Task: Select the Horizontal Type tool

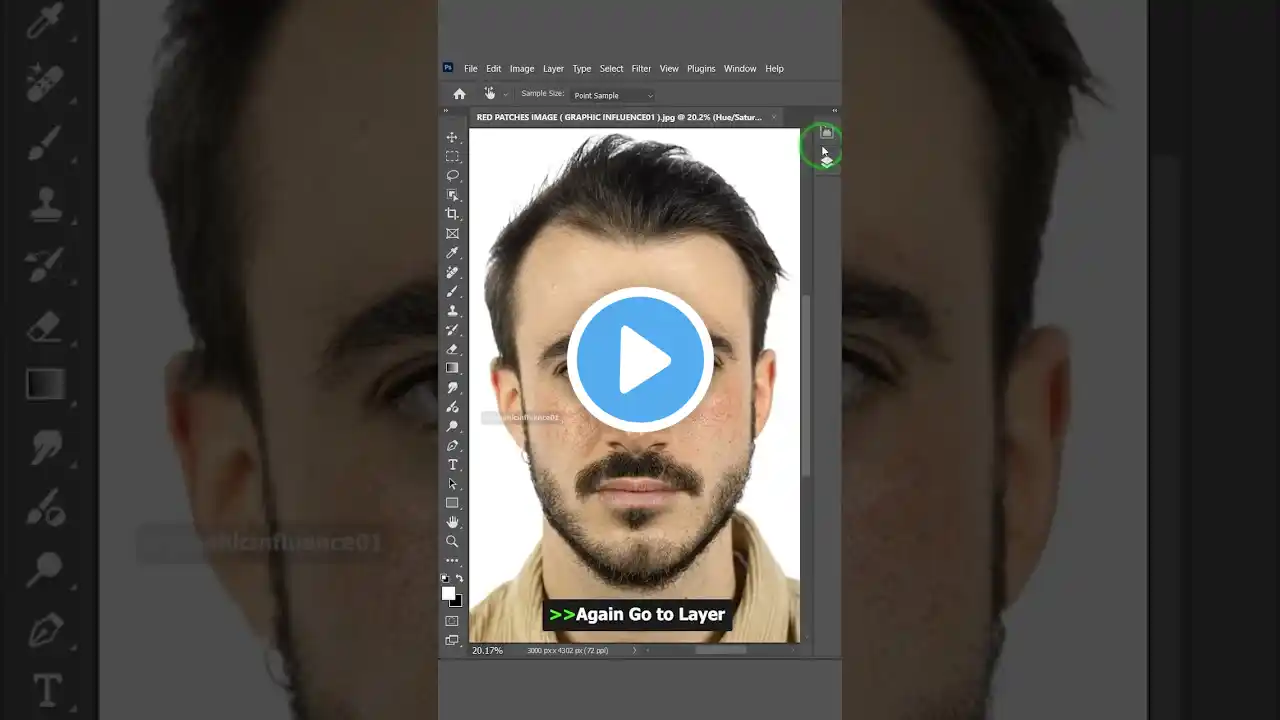Action: tap(452, 465)
